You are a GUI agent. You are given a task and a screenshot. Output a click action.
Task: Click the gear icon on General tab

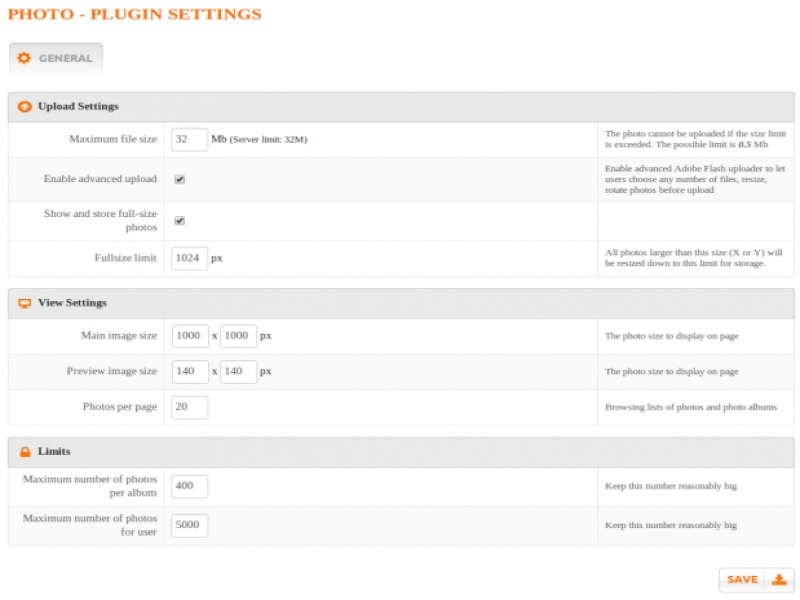[x=25, y=58]
